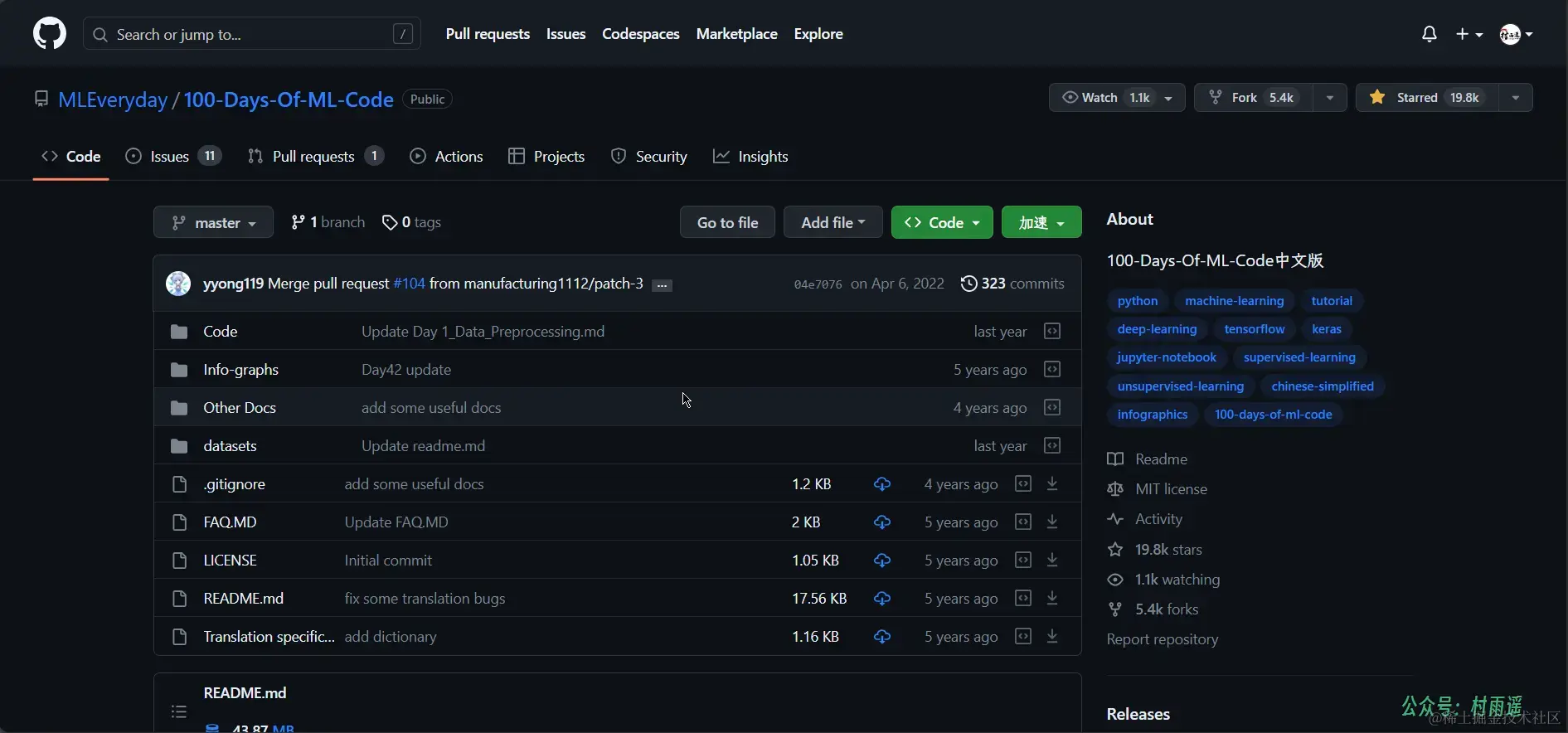Open the 100-Days-Of-ML-Code repository link

click(289, 100)
